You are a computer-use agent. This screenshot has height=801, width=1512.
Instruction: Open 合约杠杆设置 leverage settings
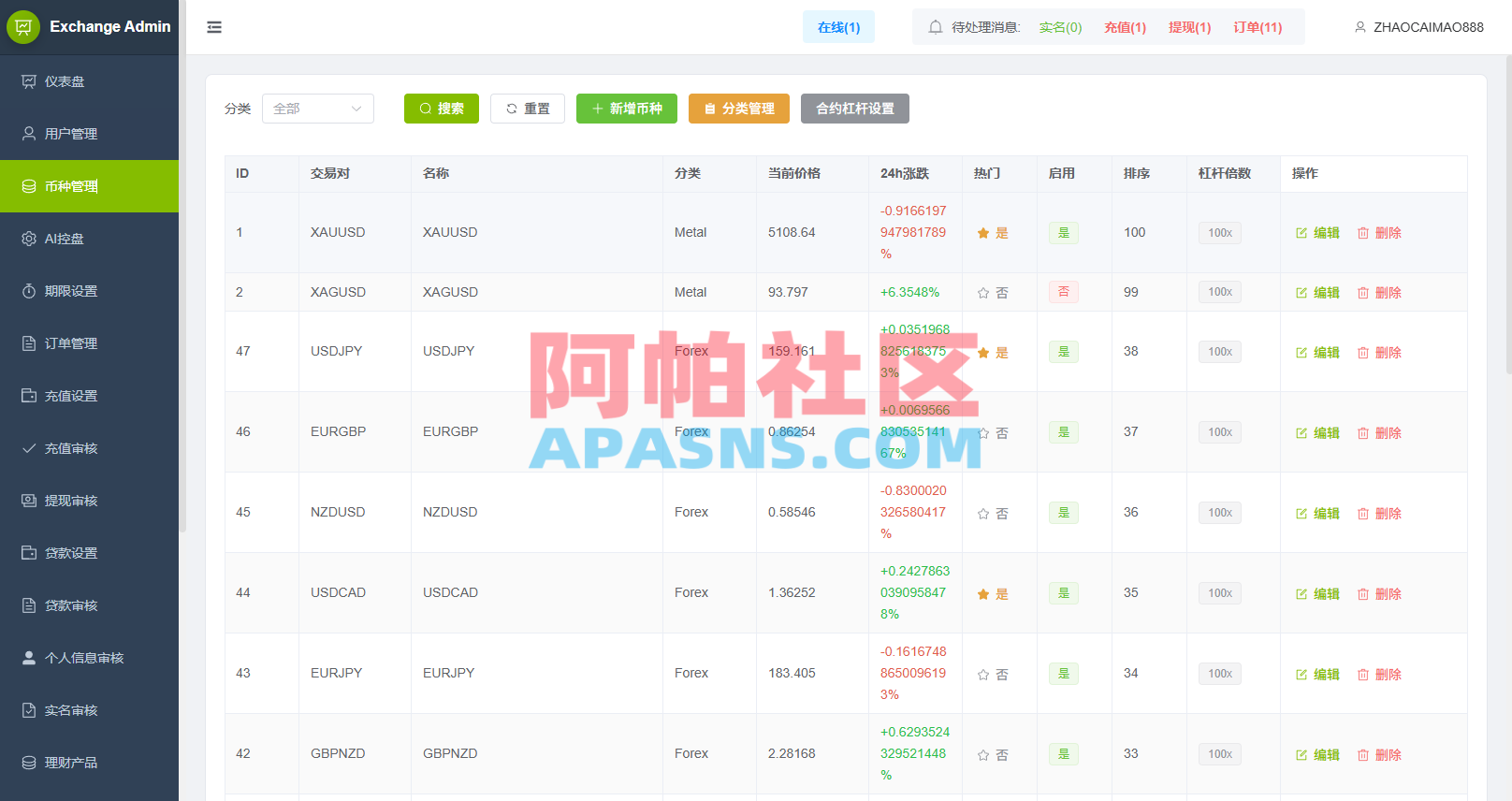coord(855,109)
